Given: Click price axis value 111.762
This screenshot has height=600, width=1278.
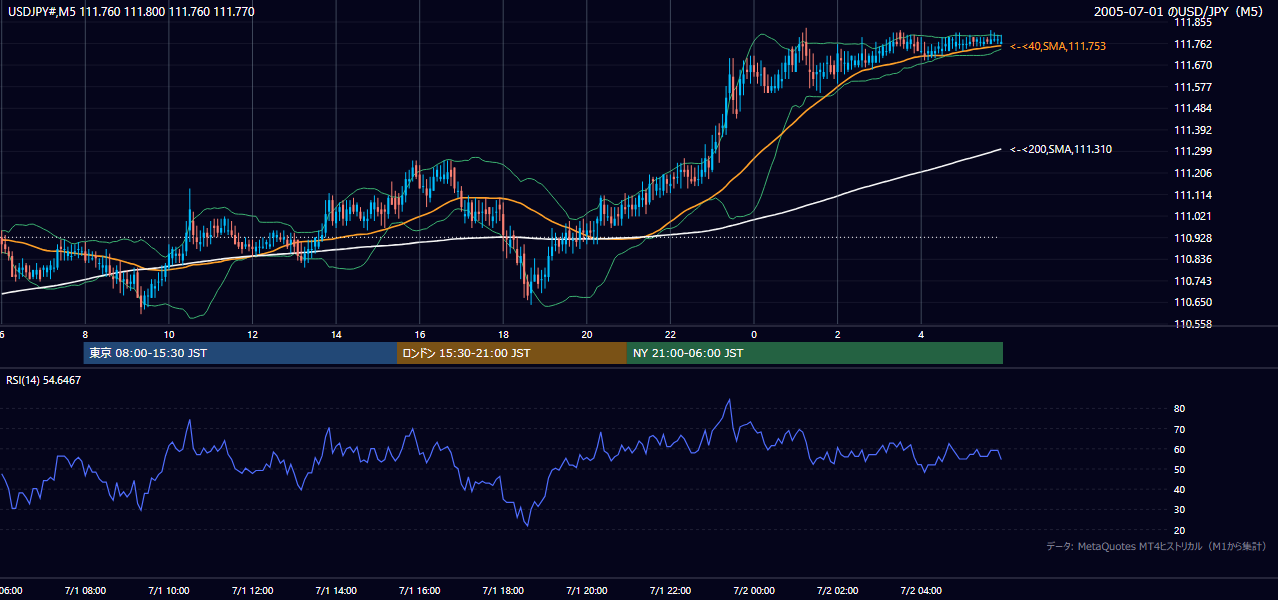Looking at the screenshot, I should [1193, 44].
